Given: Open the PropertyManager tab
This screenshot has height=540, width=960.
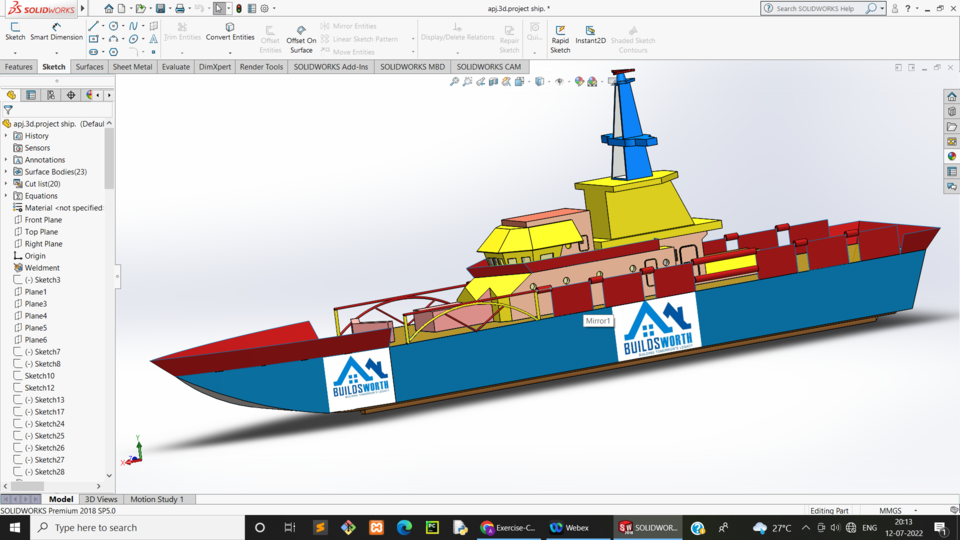Looking at the screenshot, I should 31,95.
